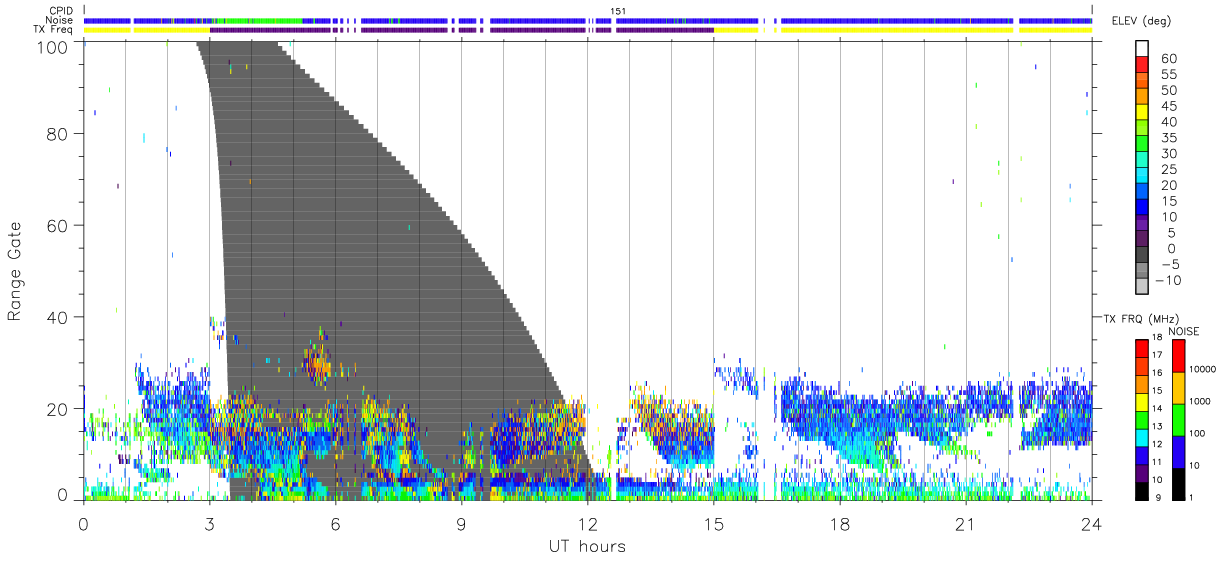Click the '9' label on TX FRQ scale

point(1157,497)
